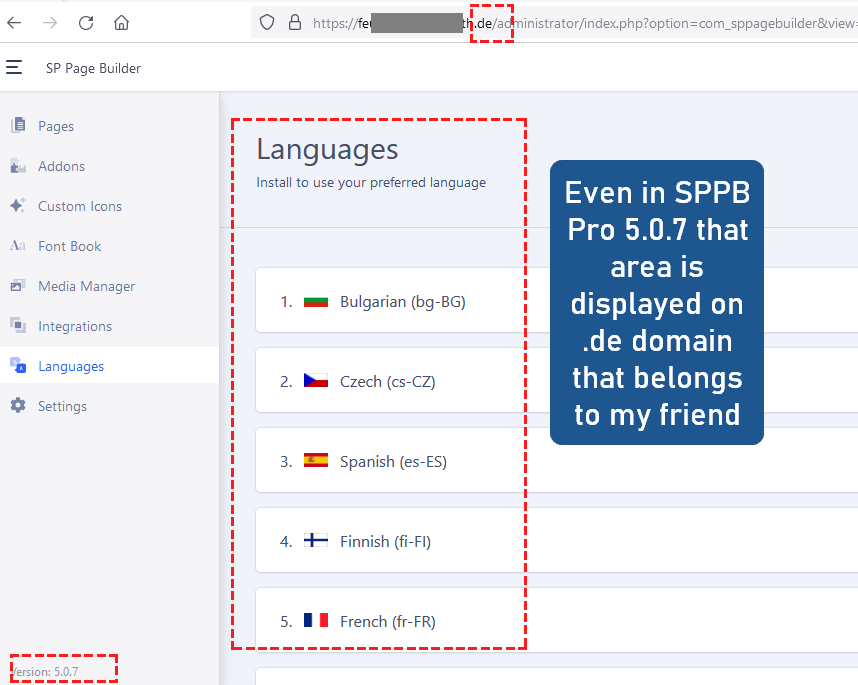Select Languages in the sidebar
The image size is (858, 685).
pyautogui.click(x=70, y=366)
